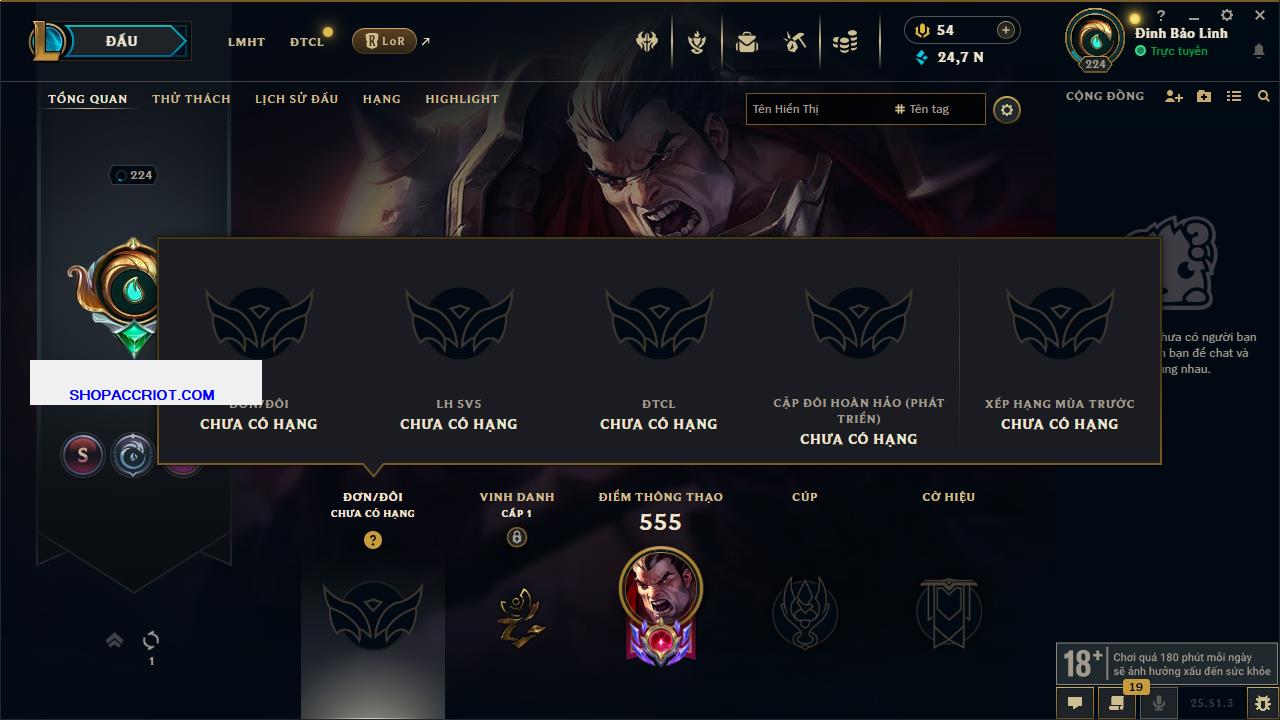This screenshot has width=1280, height=720.
Task: Click the Tên Hiển Thị search field
Action: click(x=818, y=109)
